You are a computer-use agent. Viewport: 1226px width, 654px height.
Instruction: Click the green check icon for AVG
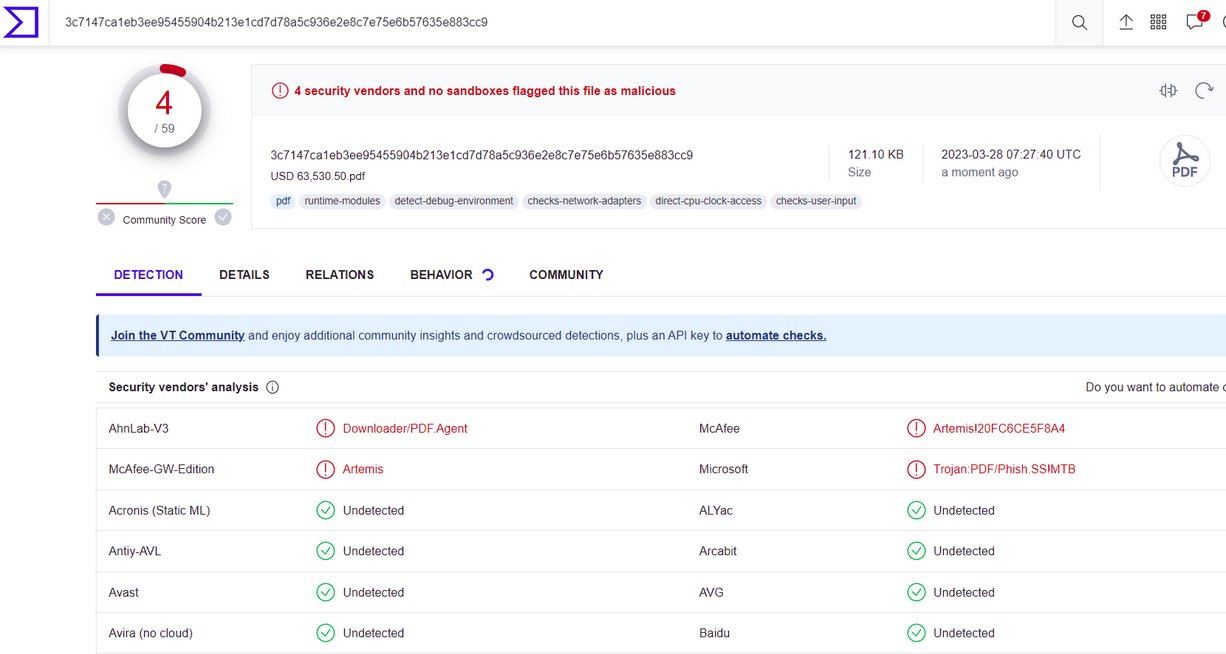916,592
